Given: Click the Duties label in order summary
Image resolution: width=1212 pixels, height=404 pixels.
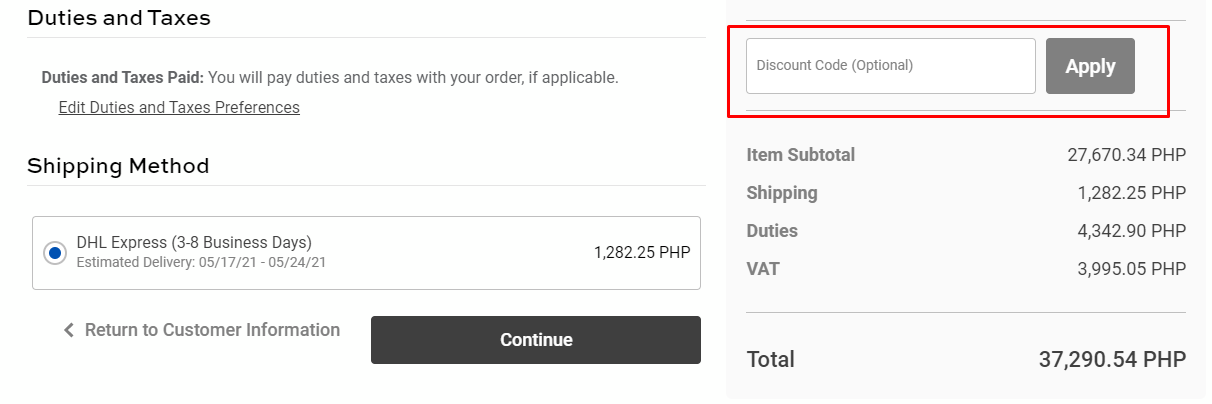Looking at the screenshot, I should [x=772, y=231].
